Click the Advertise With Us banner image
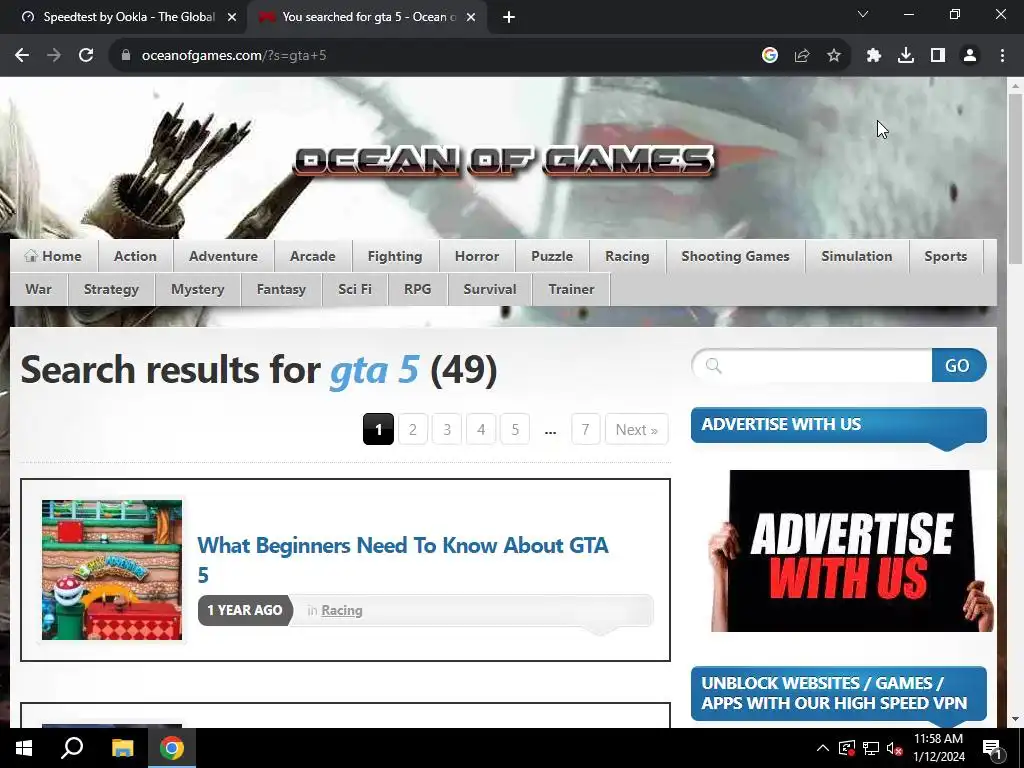Viewport: 1024px width, 768px height. coord(851,551)
